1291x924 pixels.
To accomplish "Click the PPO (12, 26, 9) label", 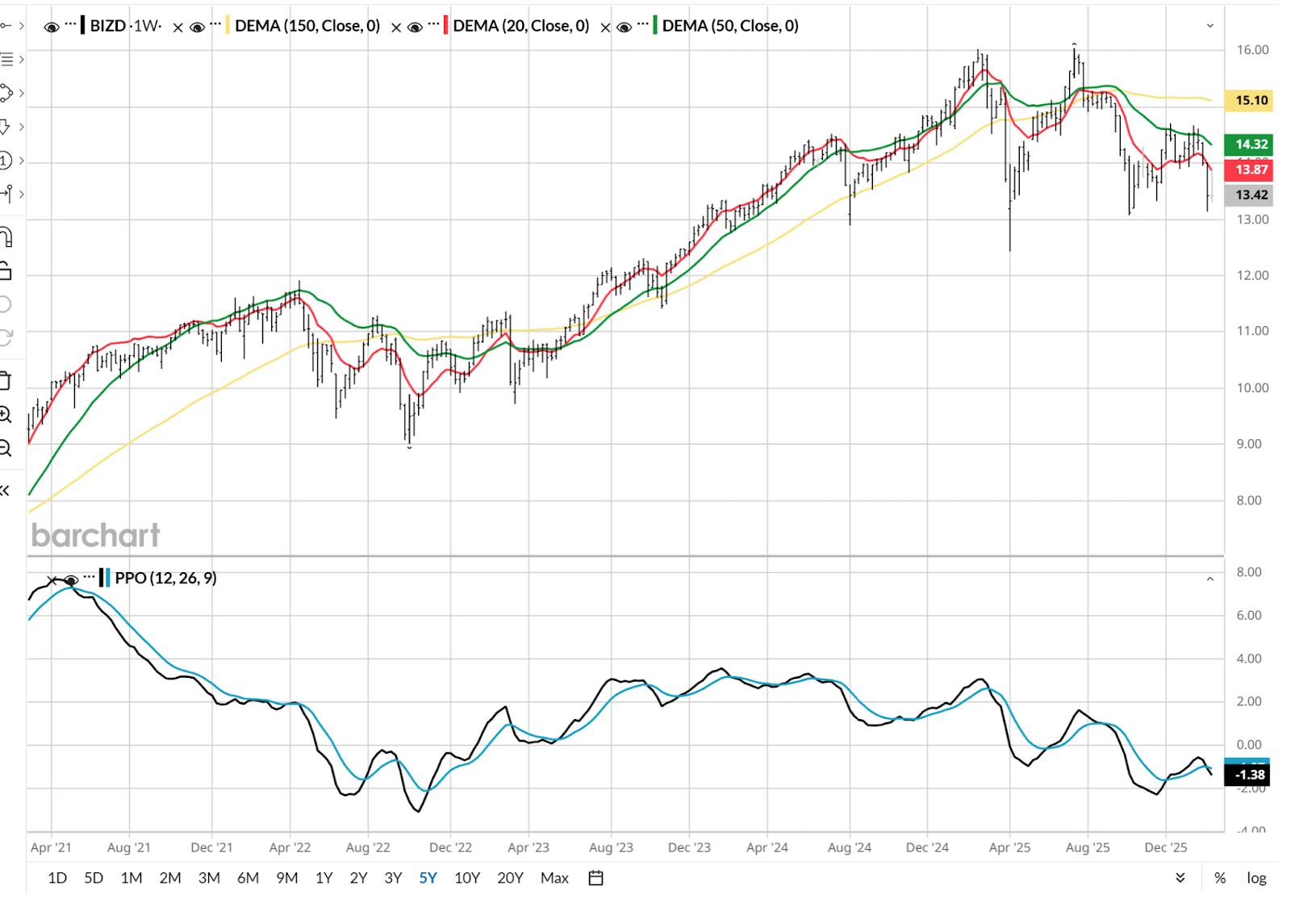I will [165, 578].
